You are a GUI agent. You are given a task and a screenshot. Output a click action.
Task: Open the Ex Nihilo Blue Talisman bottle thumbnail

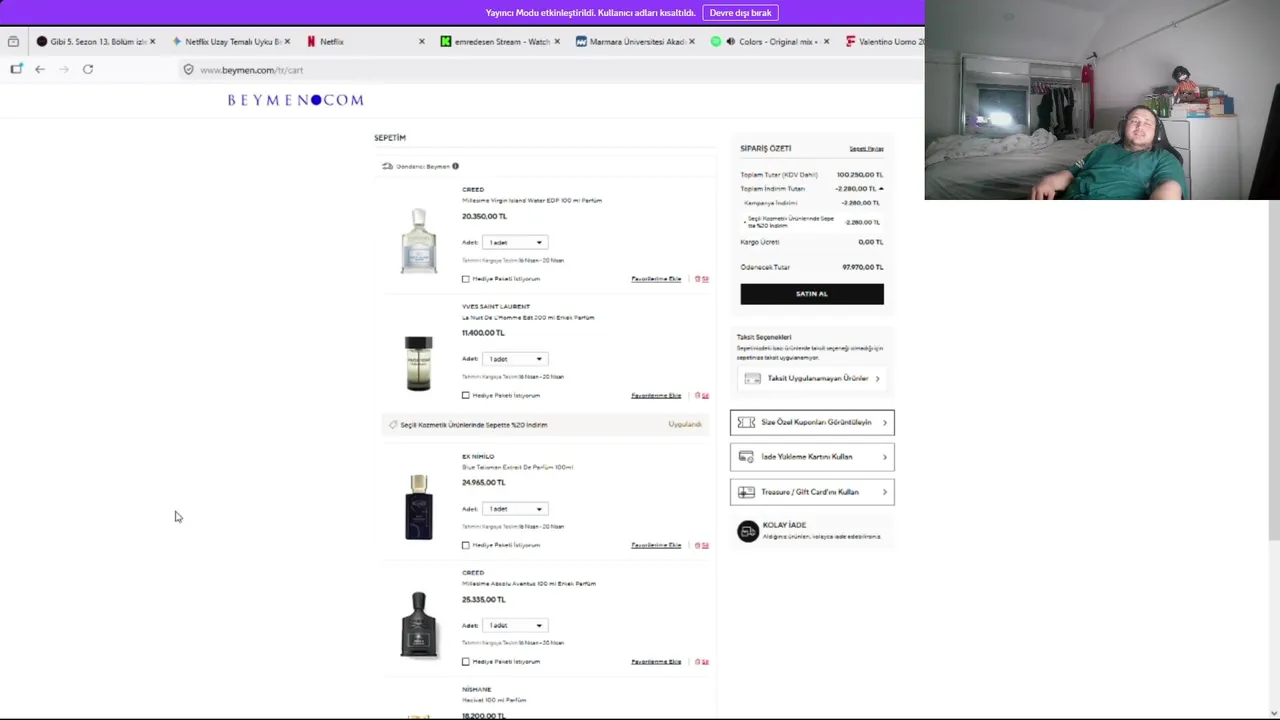tap(418, 507)
